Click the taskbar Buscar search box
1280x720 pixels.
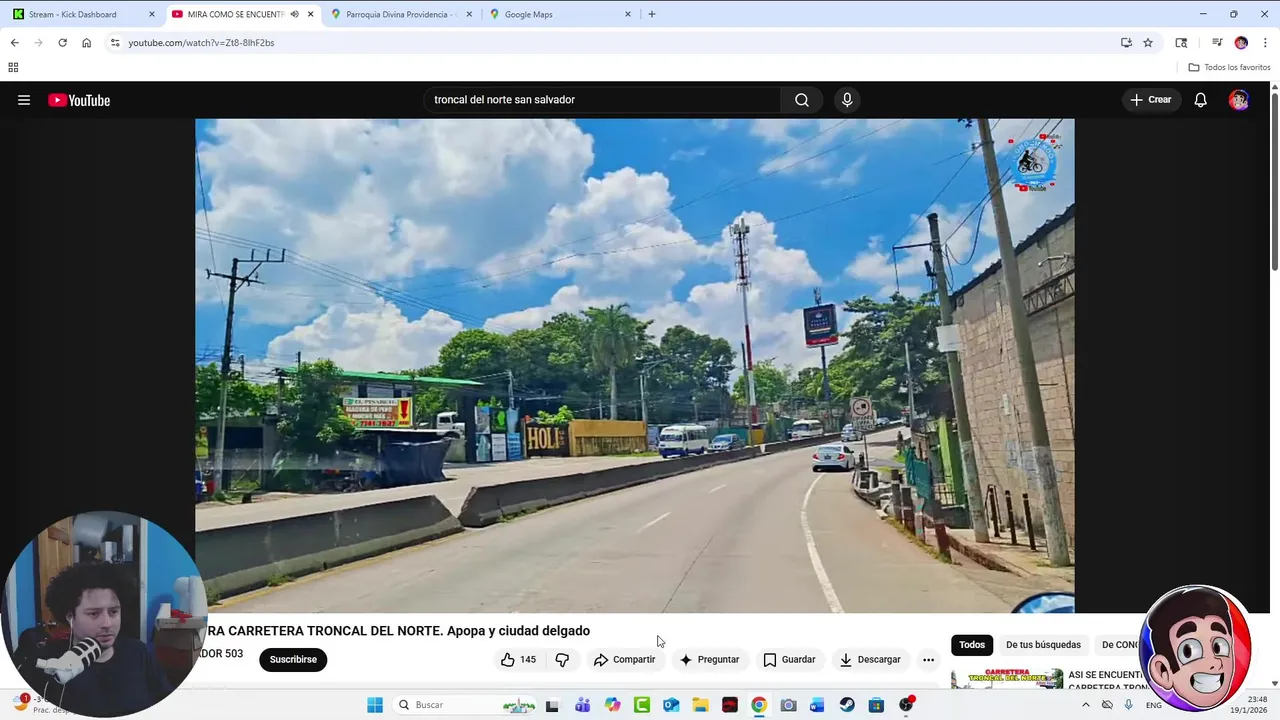(x=466, y=705)
